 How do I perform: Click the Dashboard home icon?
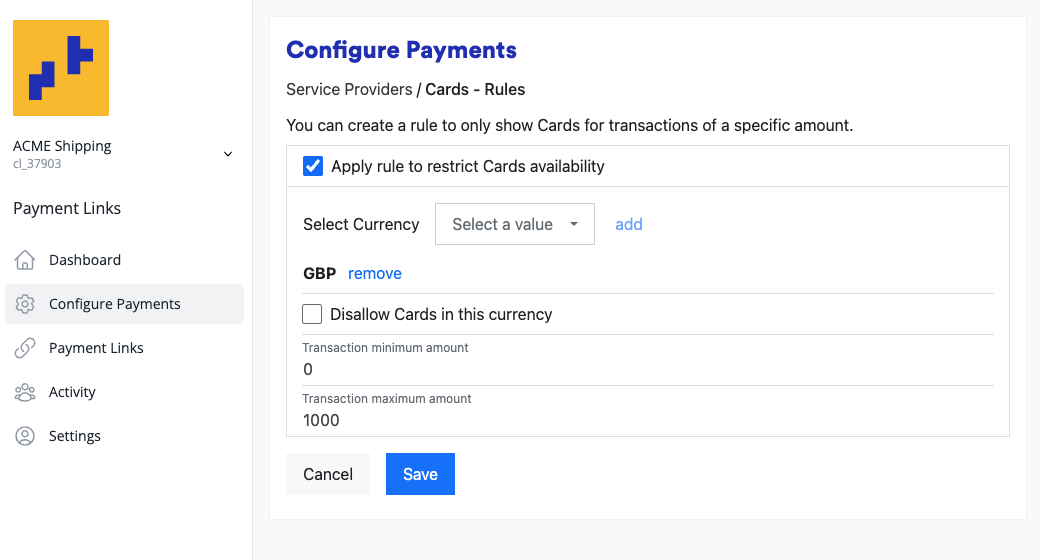coord(25,260)
